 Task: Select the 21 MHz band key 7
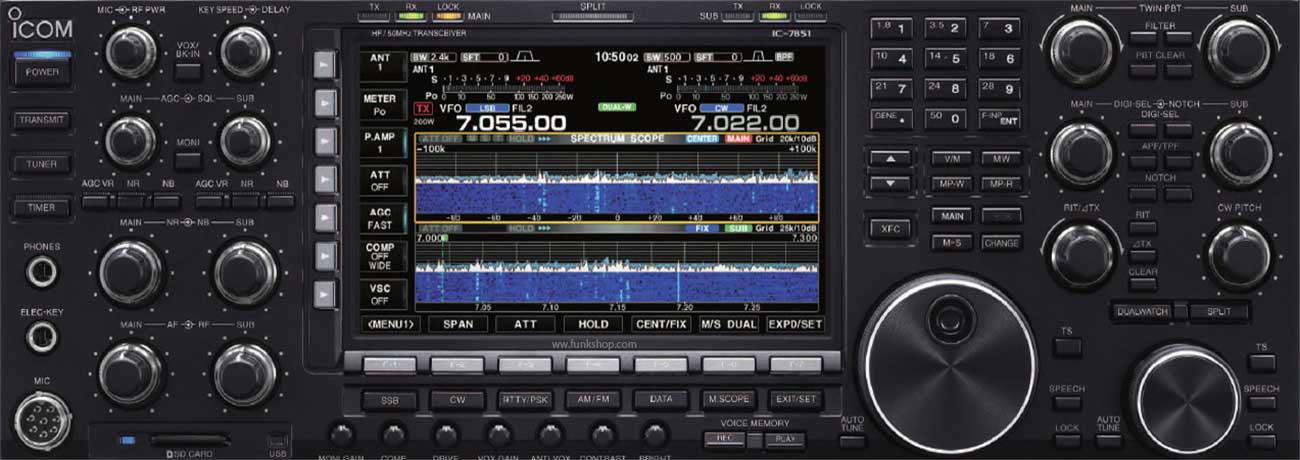(893, 88)
